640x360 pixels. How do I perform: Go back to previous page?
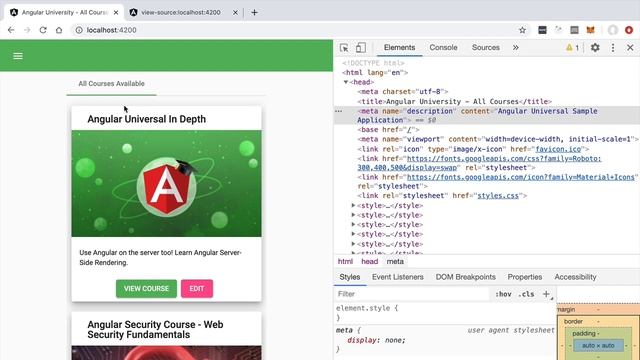click(x=11, y=30)
